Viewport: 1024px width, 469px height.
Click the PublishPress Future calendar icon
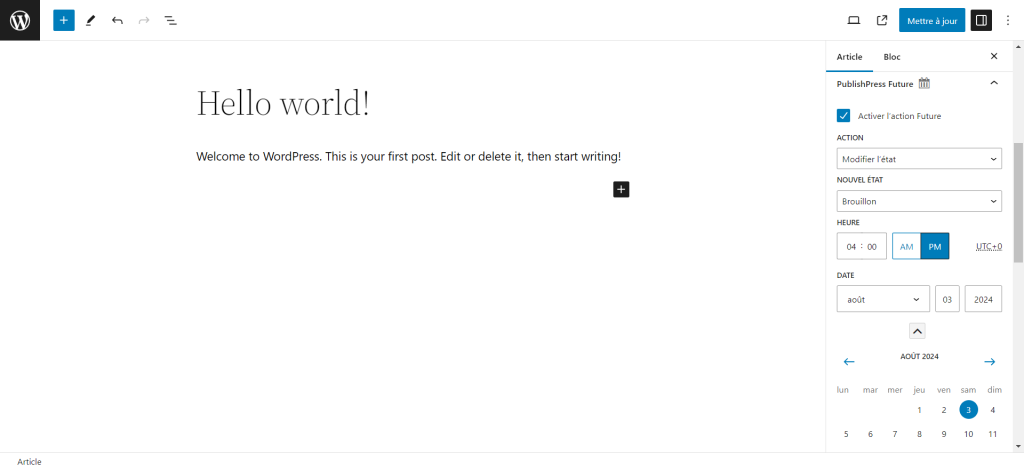click(x=924, y=83)
